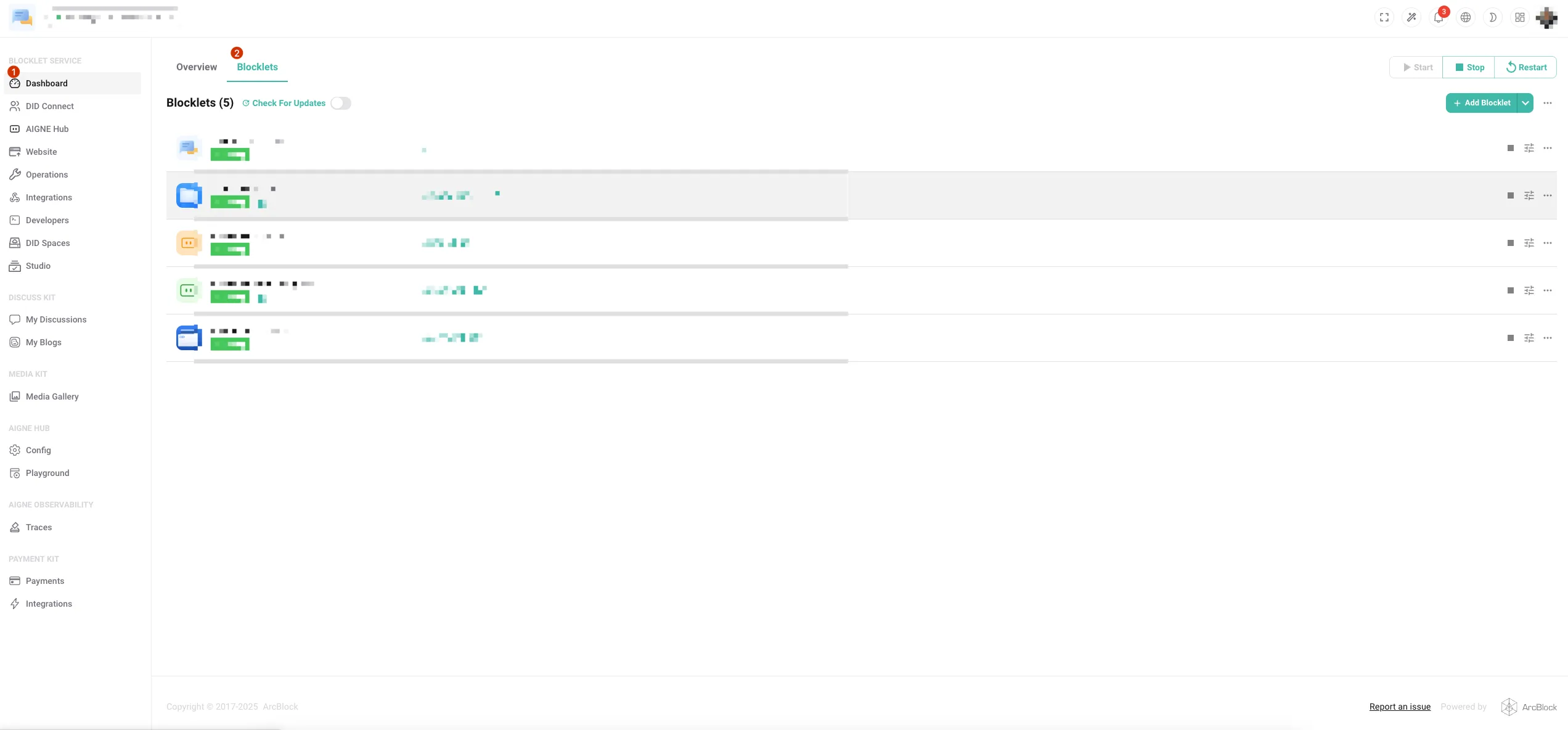The image size is (1568, 730).
Task: Switch to dark mode moon icon
Action: click(x=1493, y=17)
